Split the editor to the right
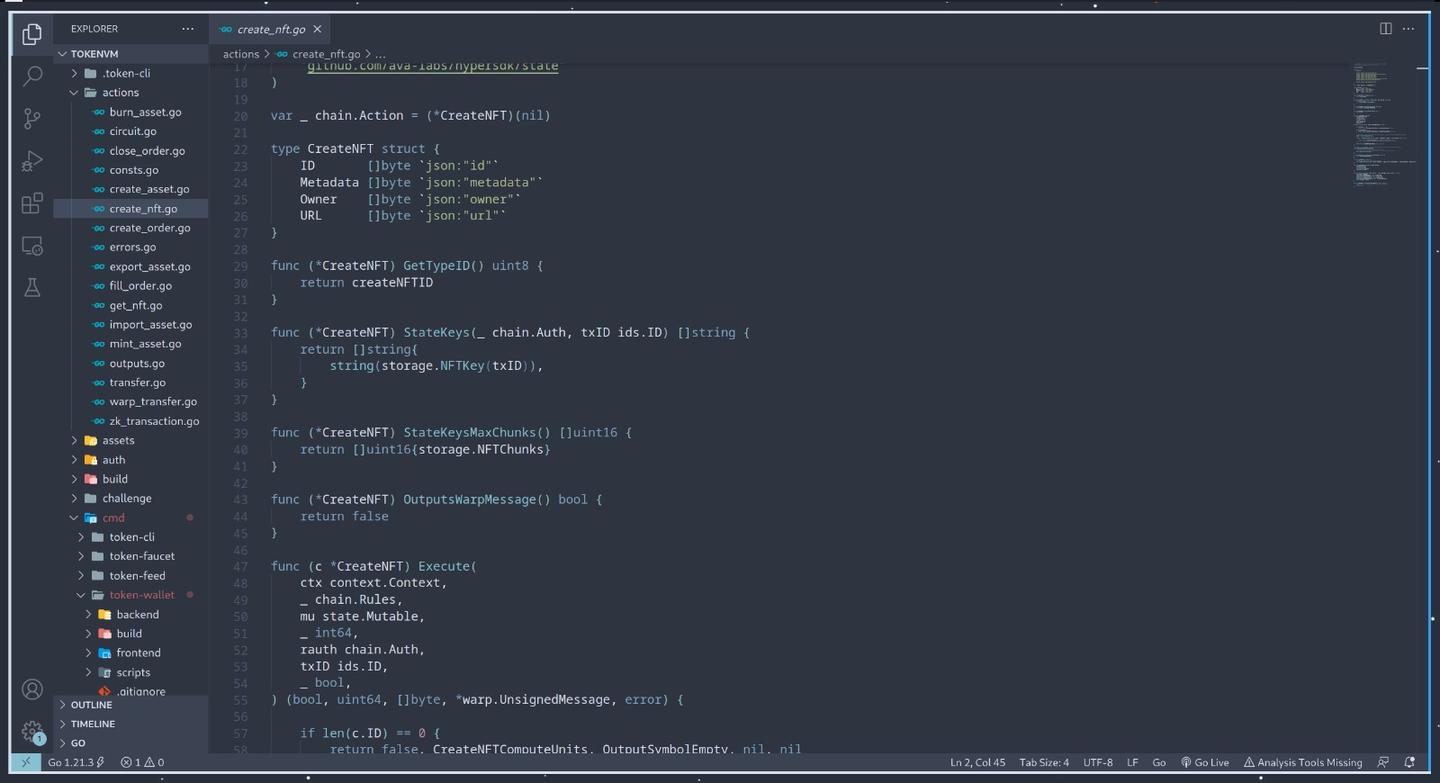This screenshot has height=783, width=1440. pos(1385,29)
